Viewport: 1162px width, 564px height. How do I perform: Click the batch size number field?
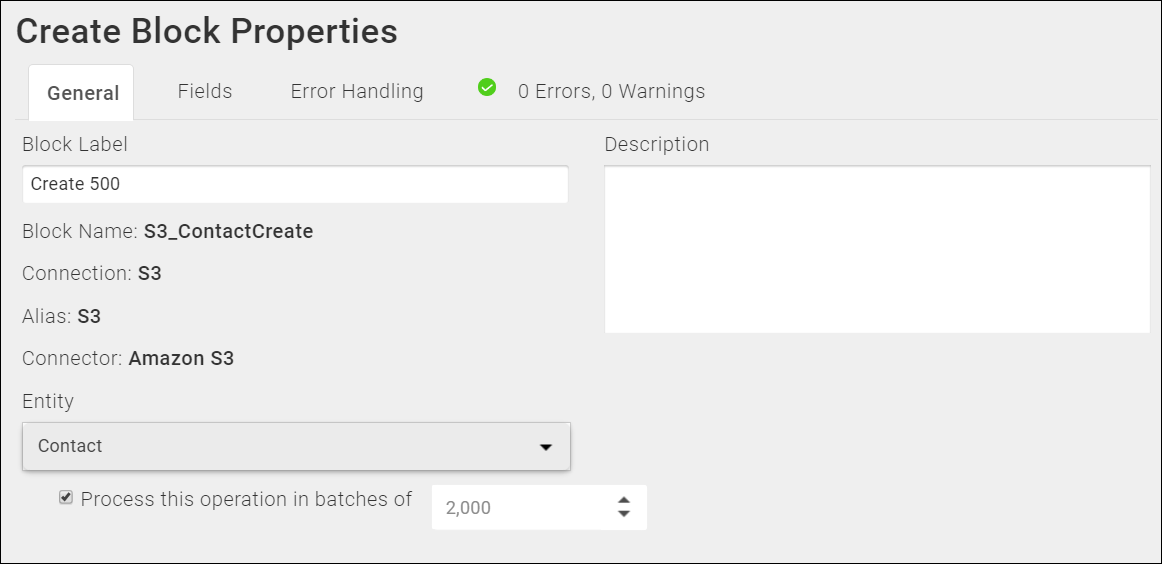(x=540, y=508)
